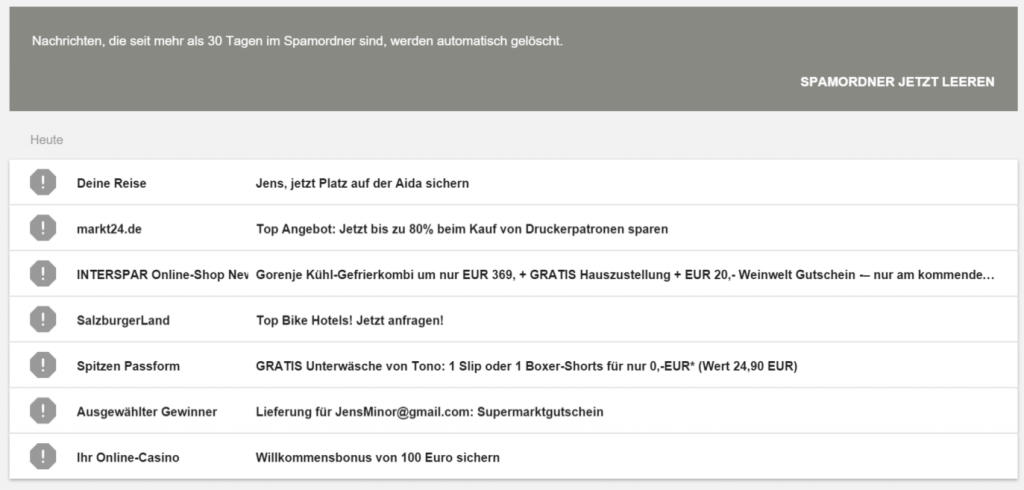Select sender SalzburgerLand

123,321
